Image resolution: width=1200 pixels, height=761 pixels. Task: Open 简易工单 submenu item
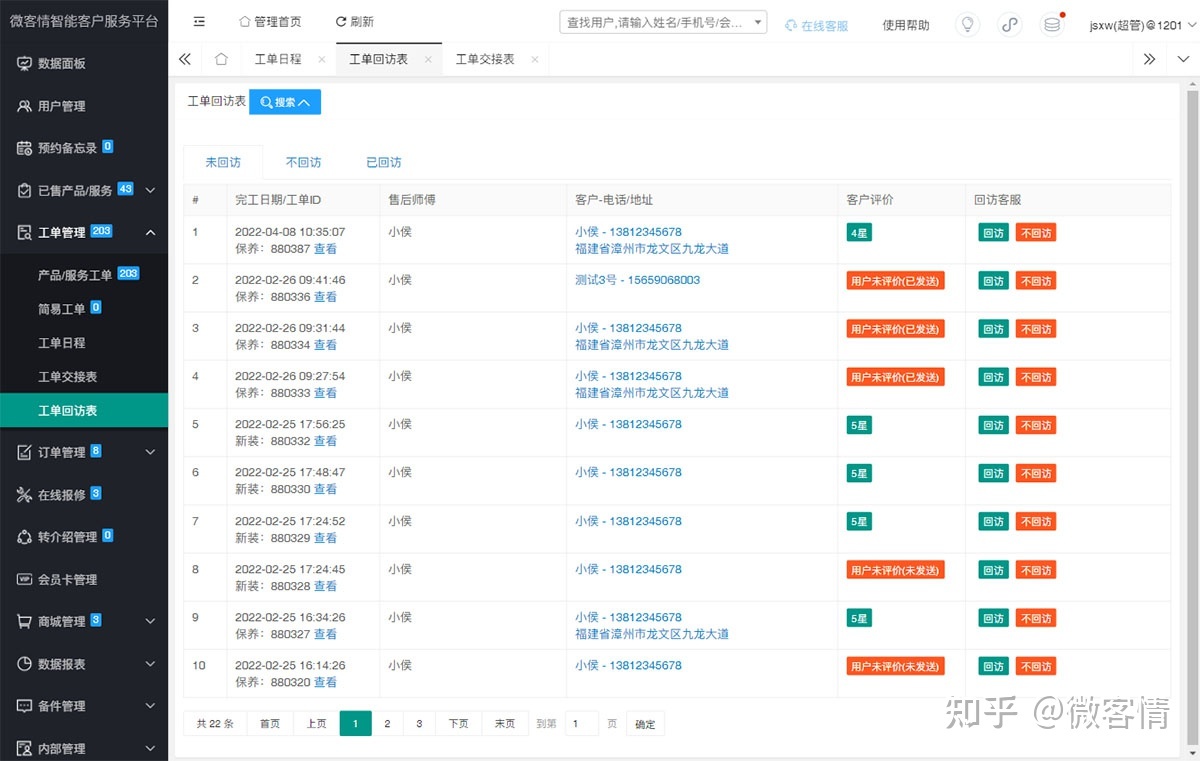click(x=84, y=308)
